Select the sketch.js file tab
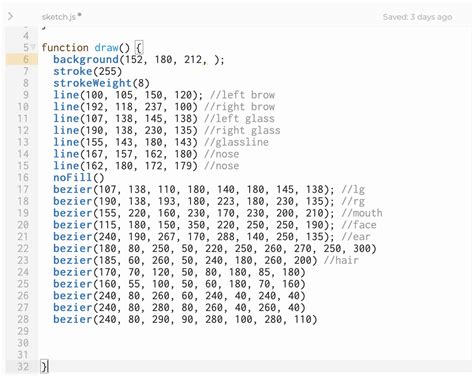 pyautogui.click(x=59, y=17)
